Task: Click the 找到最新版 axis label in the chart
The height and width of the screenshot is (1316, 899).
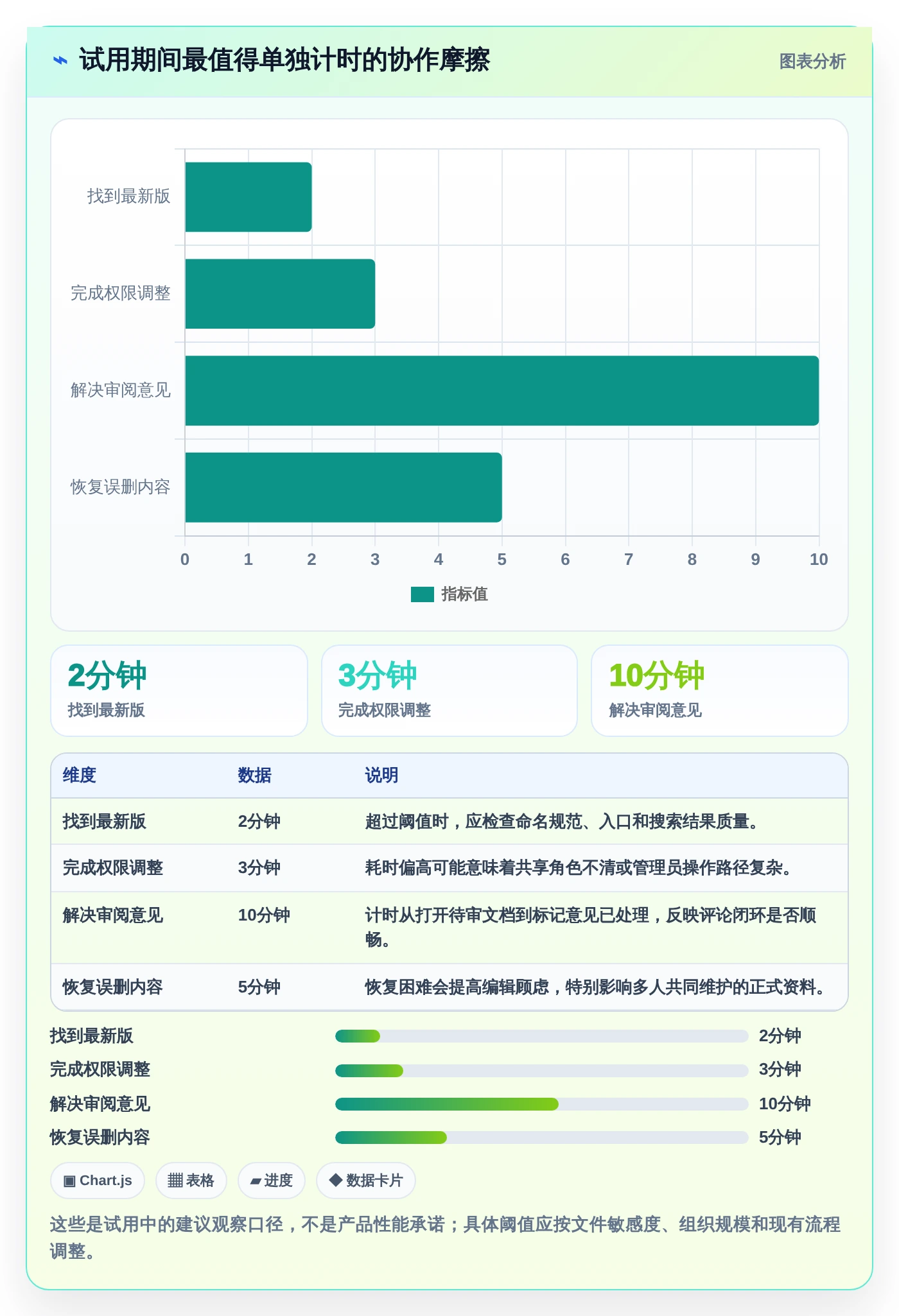Action: pyautogui.click(x=128, y=196)
